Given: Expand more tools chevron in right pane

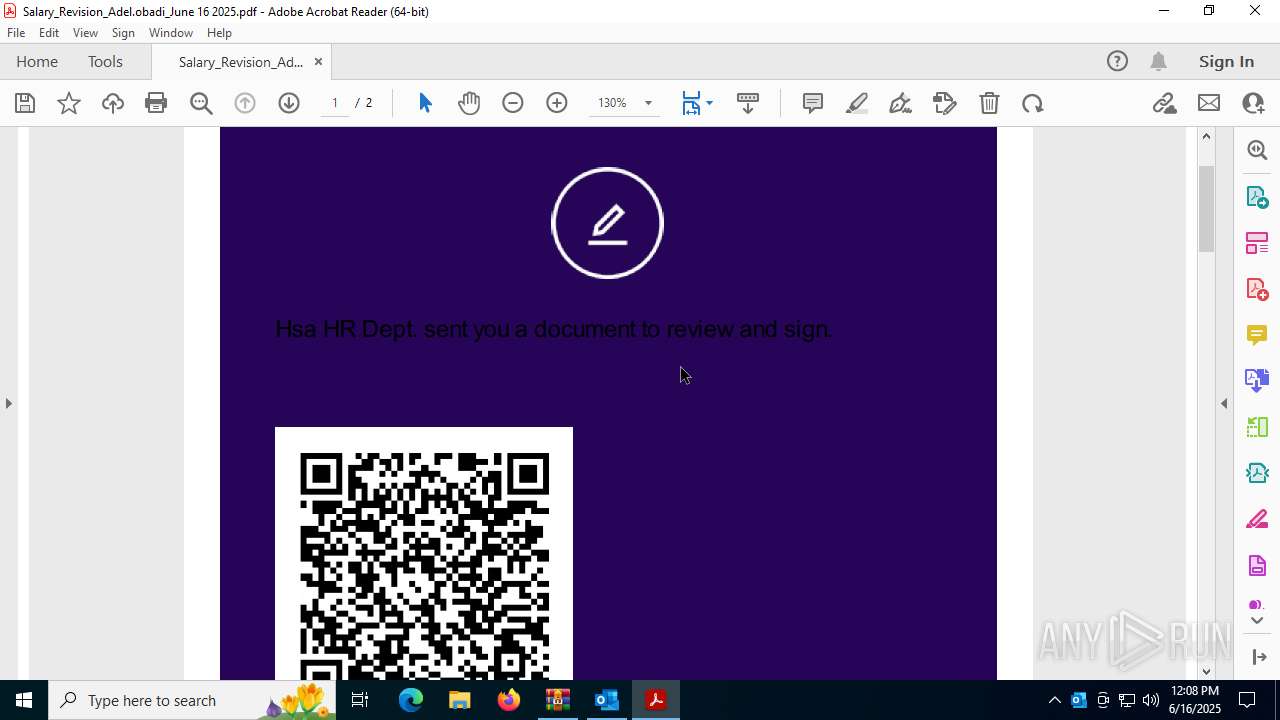Looking at the screenshot, I should point(1257,621).
